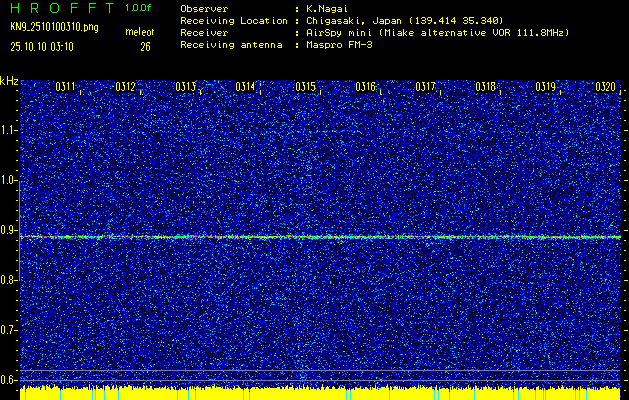The image size is (629, 400).
Task: Click the meteor count value 26
Action: (x=145, y=45)
